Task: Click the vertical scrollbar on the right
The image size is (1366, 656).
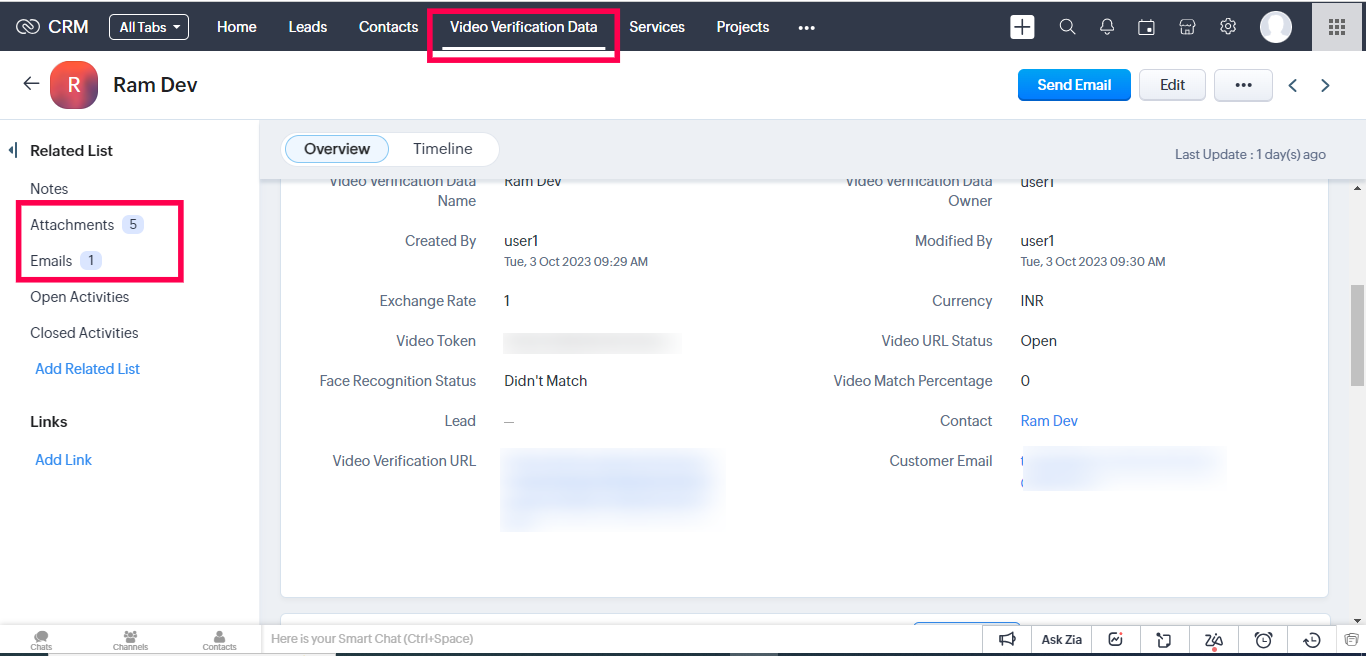Action: tap(1357, 335)
